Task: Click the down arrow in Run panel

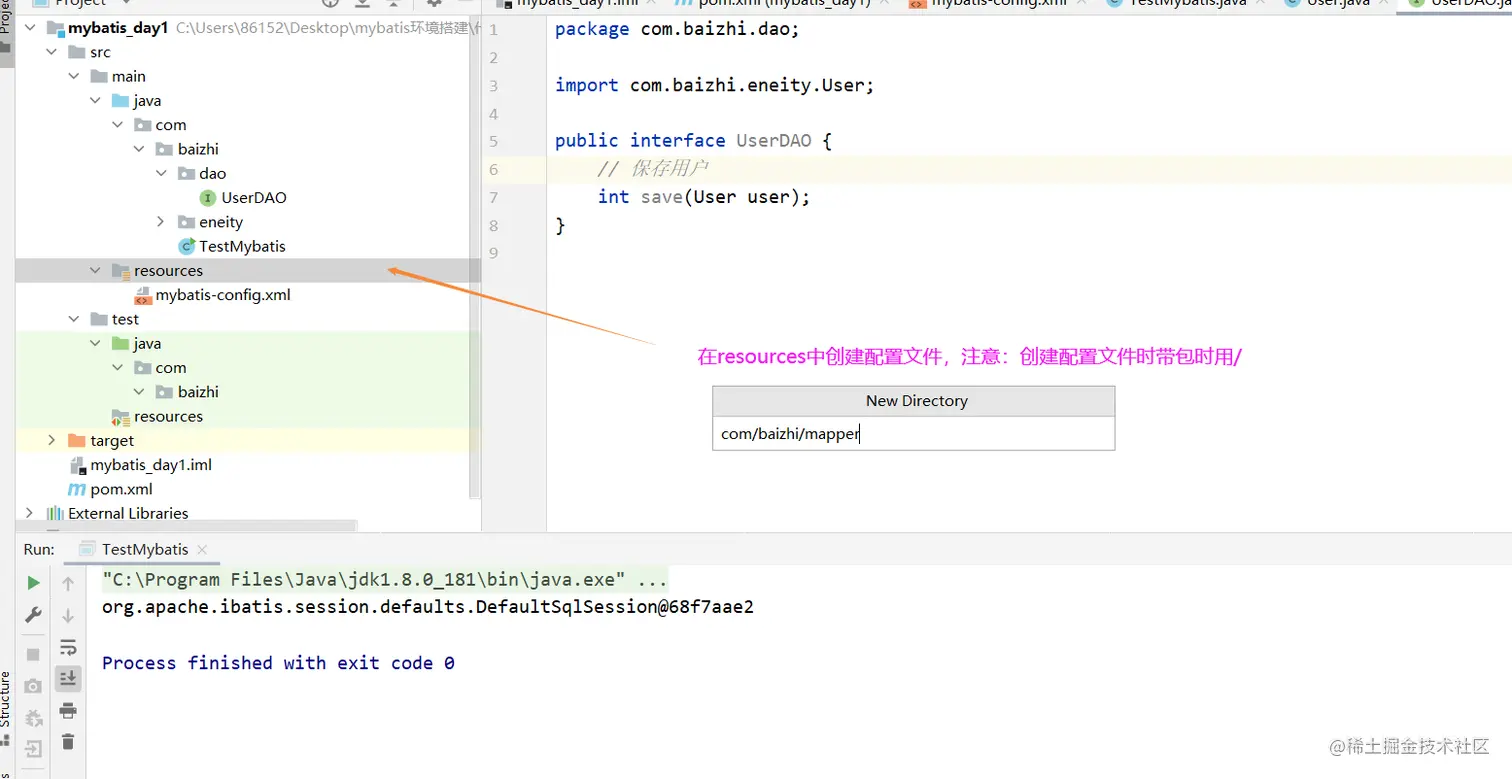Action: [68, 615]
